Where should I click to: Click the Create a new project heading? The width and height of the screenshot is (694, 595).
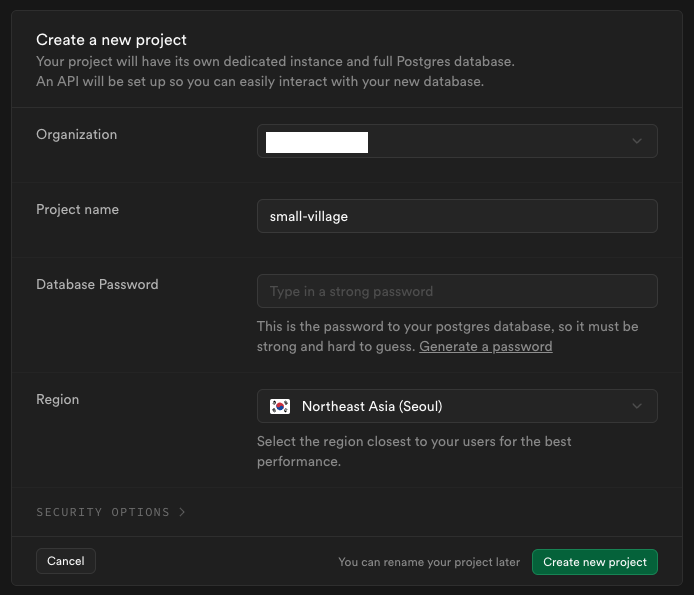click(111, 40)
